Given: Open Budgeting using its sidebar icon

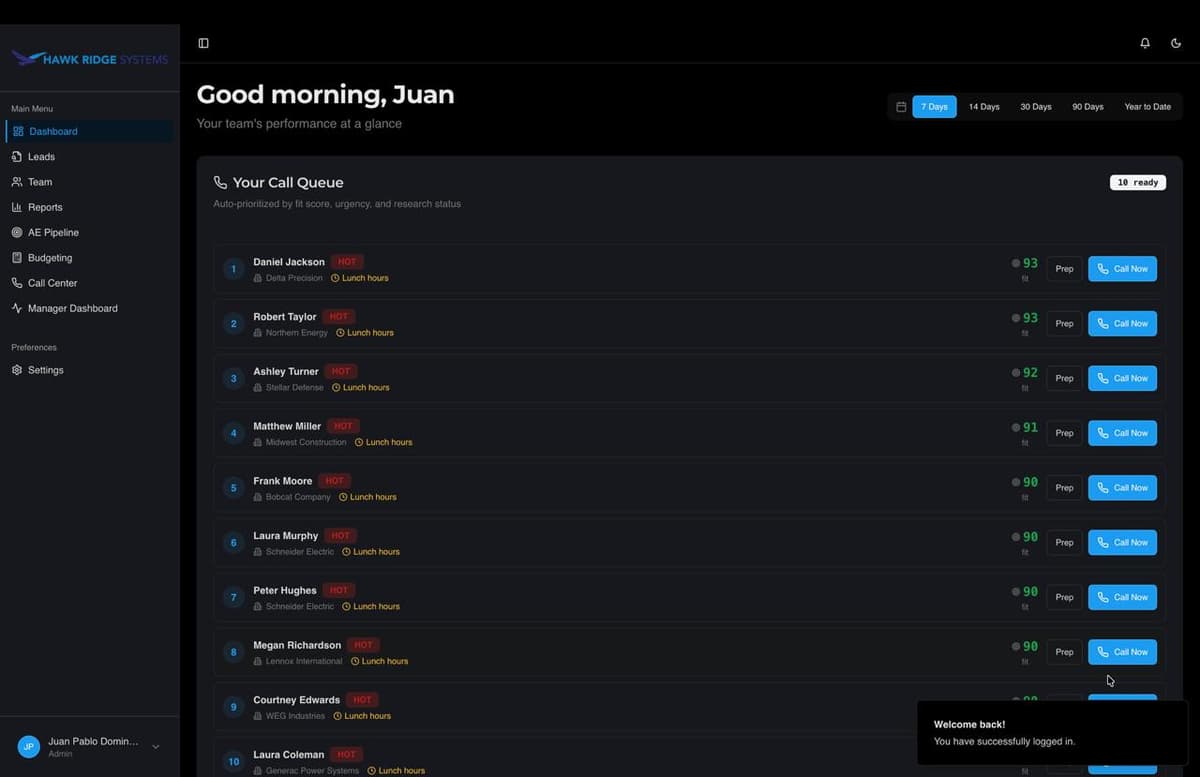Looking at the screenshot, I should point(16,257).
